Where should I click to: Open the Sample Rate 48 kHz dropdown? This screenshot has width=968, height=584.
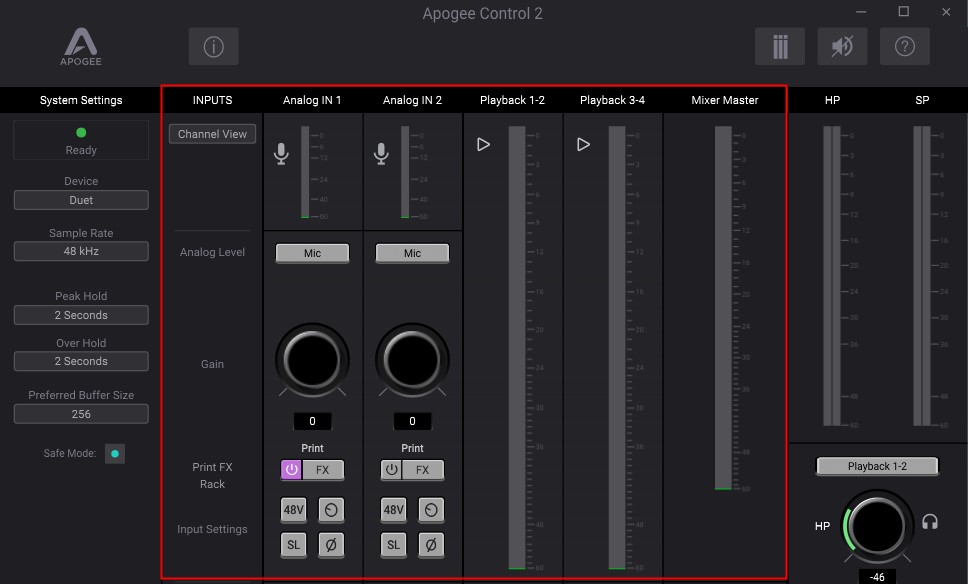[x=81, y=251]
